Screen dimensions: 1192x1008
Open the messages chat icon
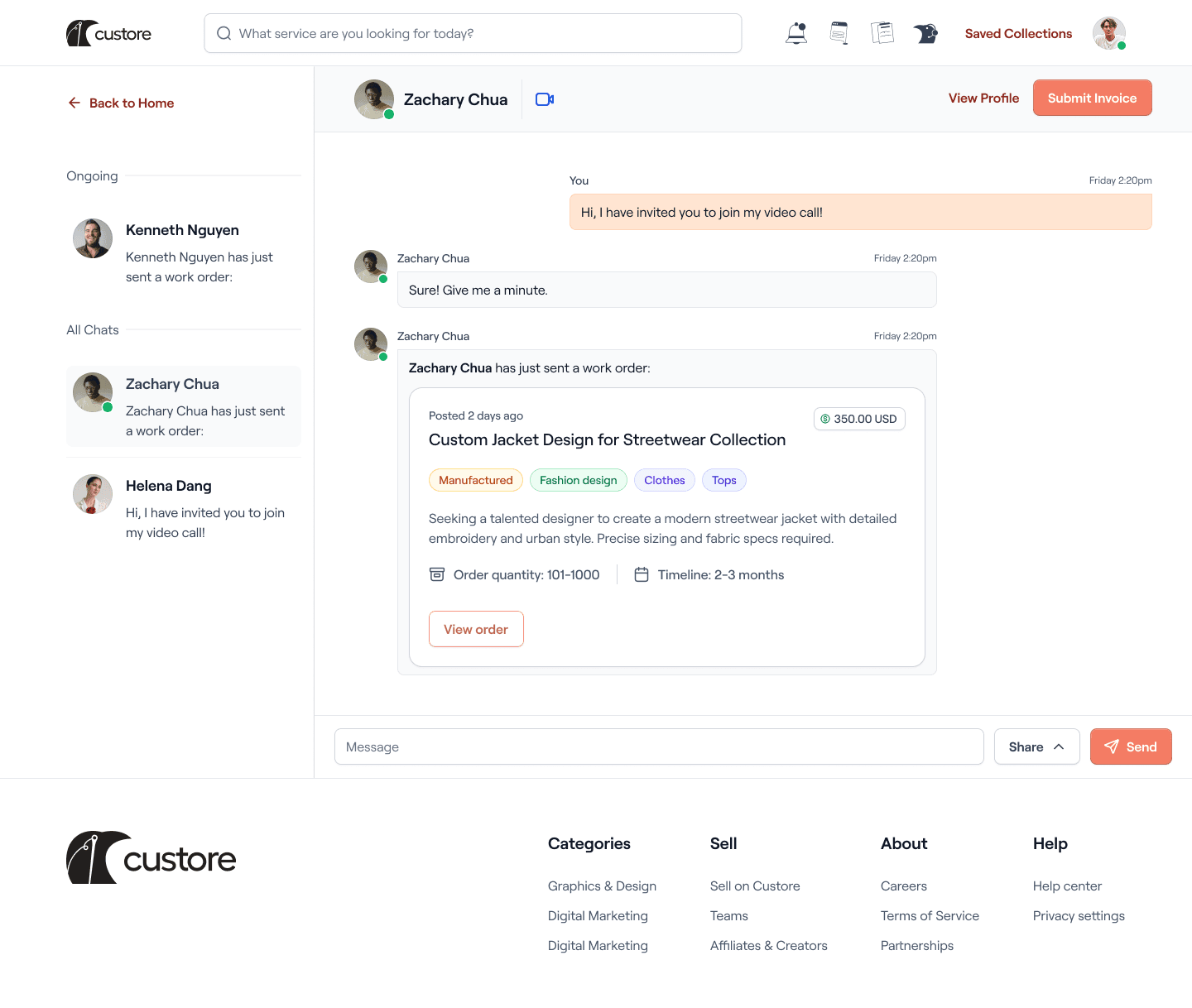[839, 32]
